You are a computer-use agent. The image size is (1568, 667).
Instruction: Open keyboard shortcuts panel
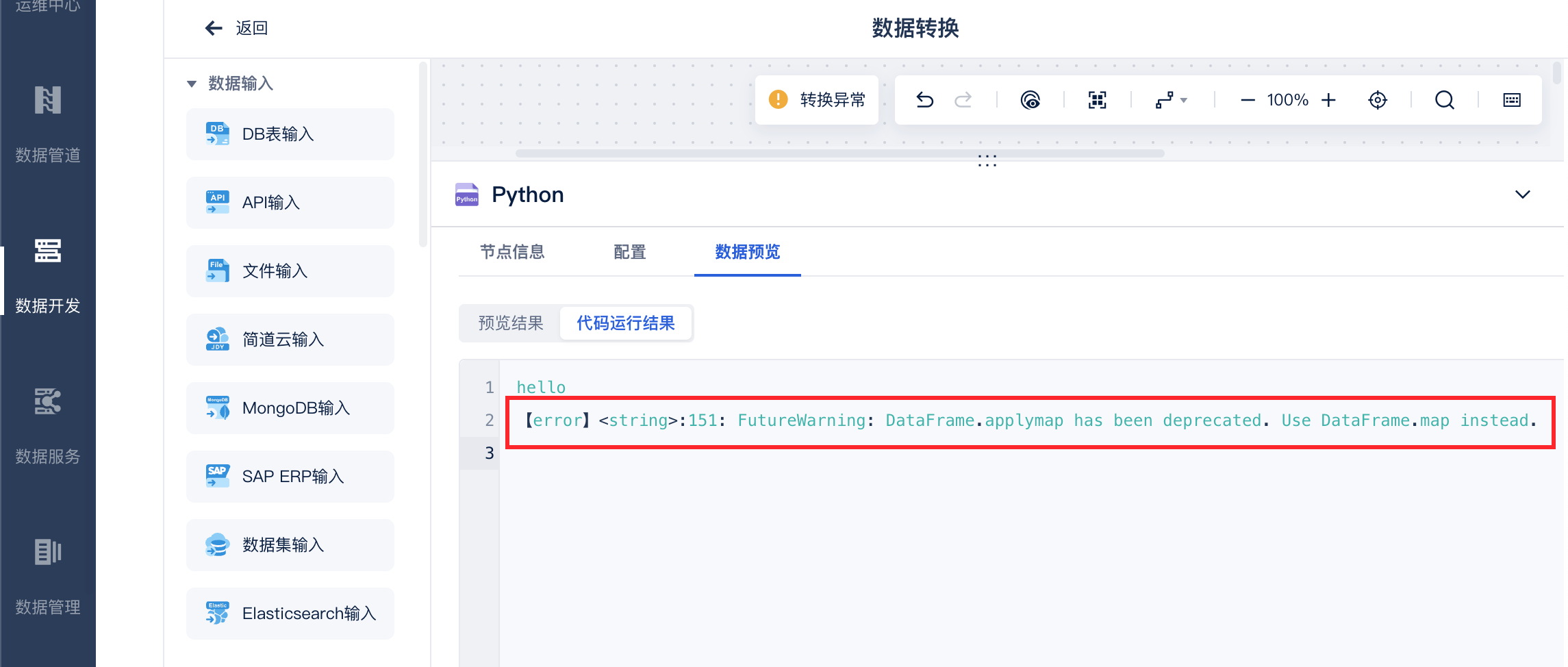[x=1511, y=99]
